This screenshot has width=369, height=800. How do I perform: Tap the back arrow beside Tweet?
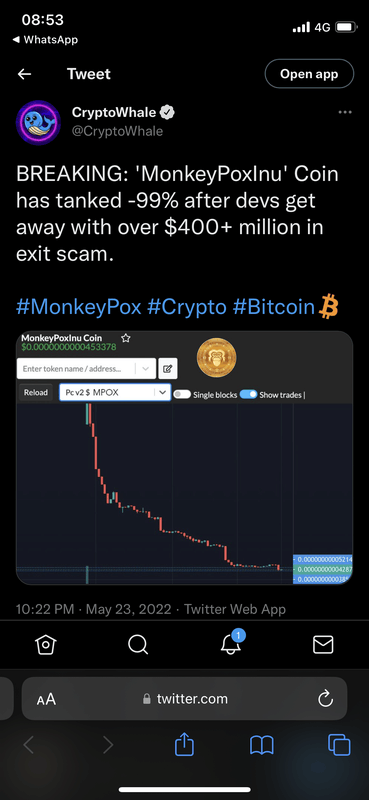pos(24,74)
